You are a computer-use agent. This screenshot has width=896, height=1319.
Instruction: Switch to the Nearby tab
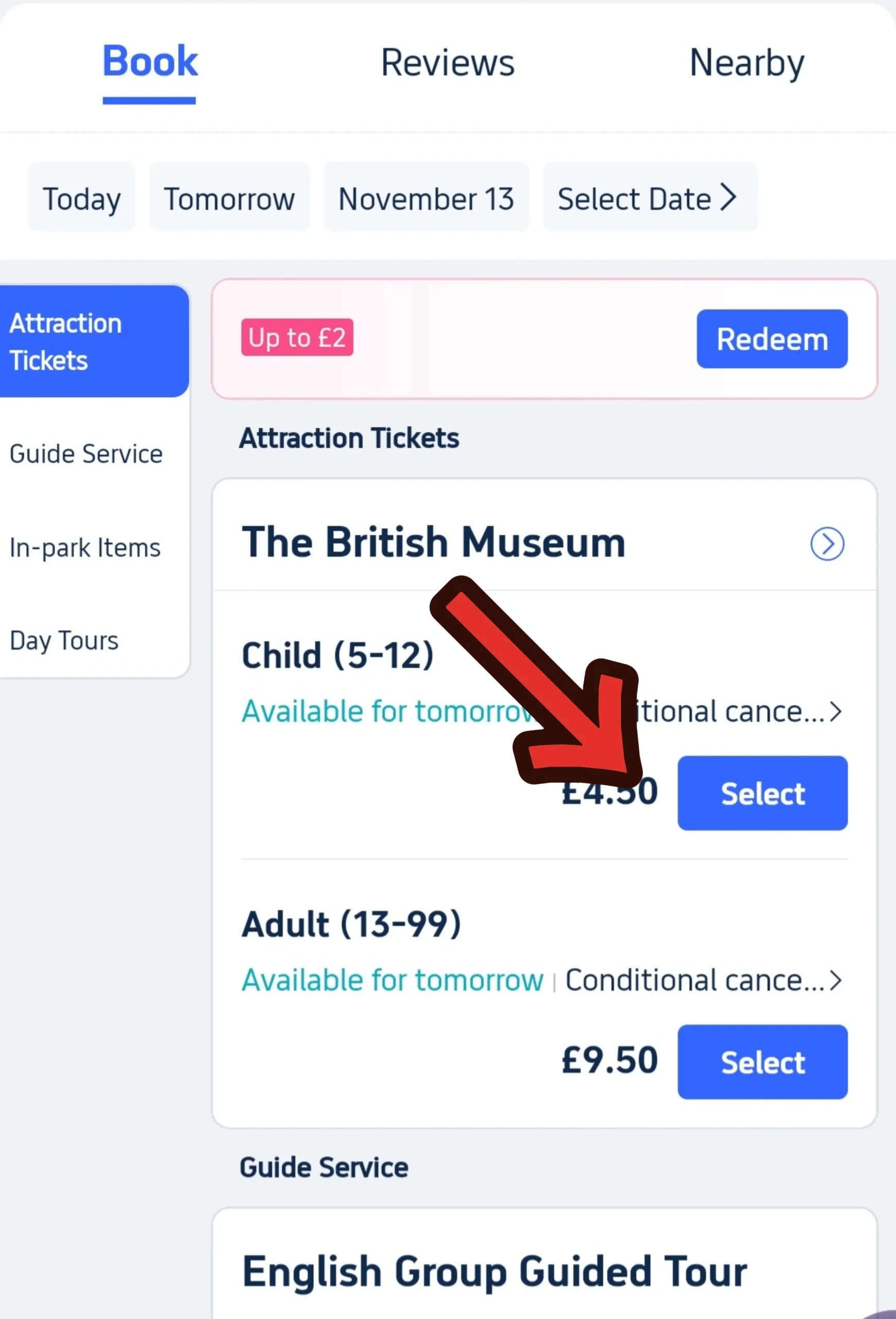click(x=747, y=63)
